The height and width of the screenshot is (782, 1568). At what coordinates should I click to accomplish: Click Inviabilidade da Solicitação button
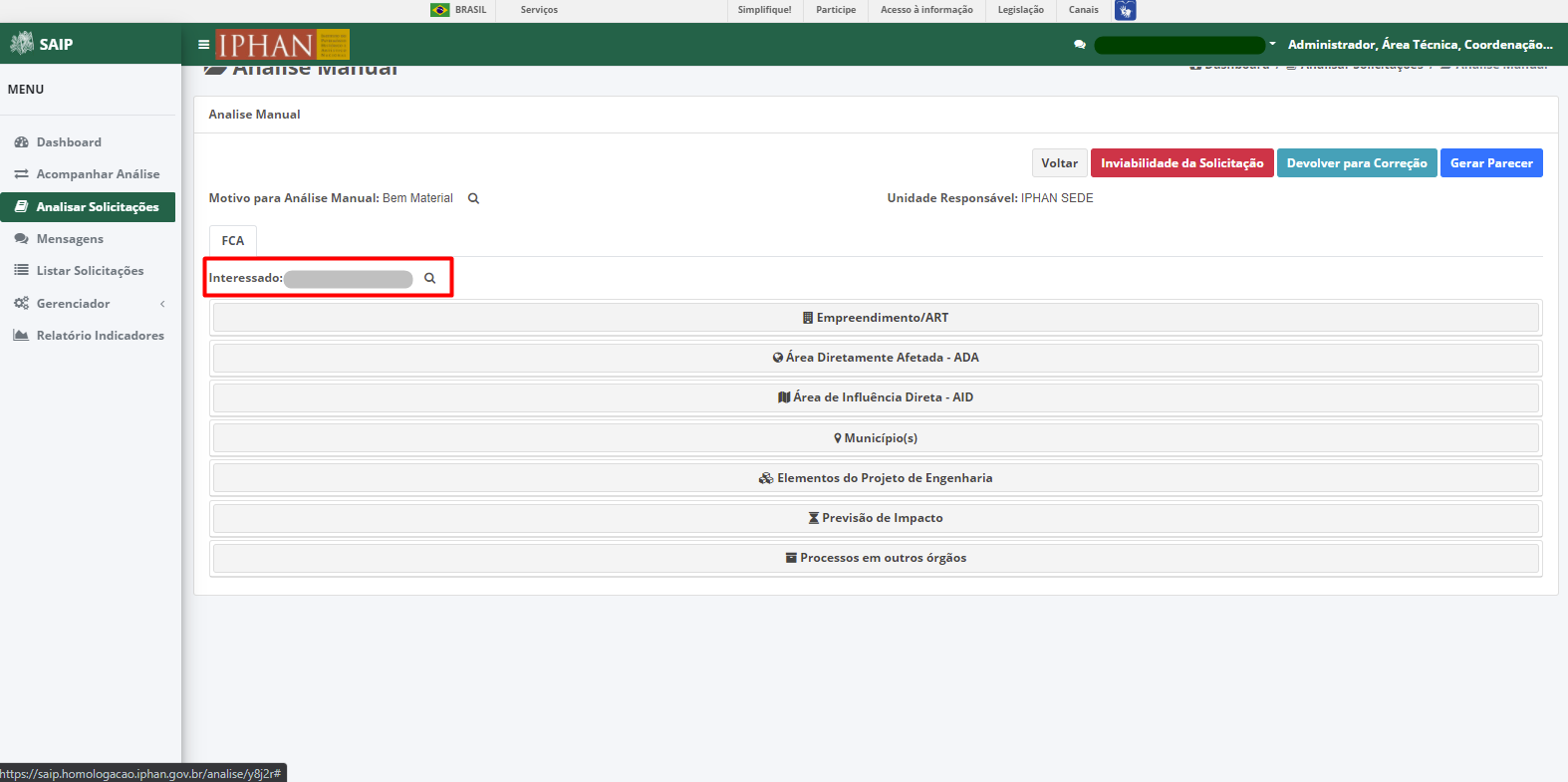tap(1182, 163)
